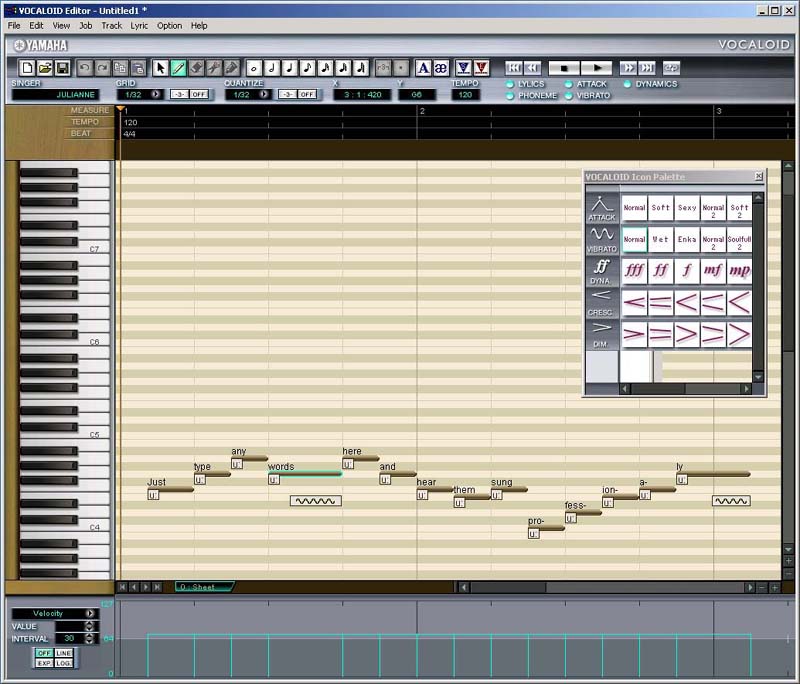This screenshot has height=684, width=800.
Task: Select the green pencil tool
Action: click(178, 67)
